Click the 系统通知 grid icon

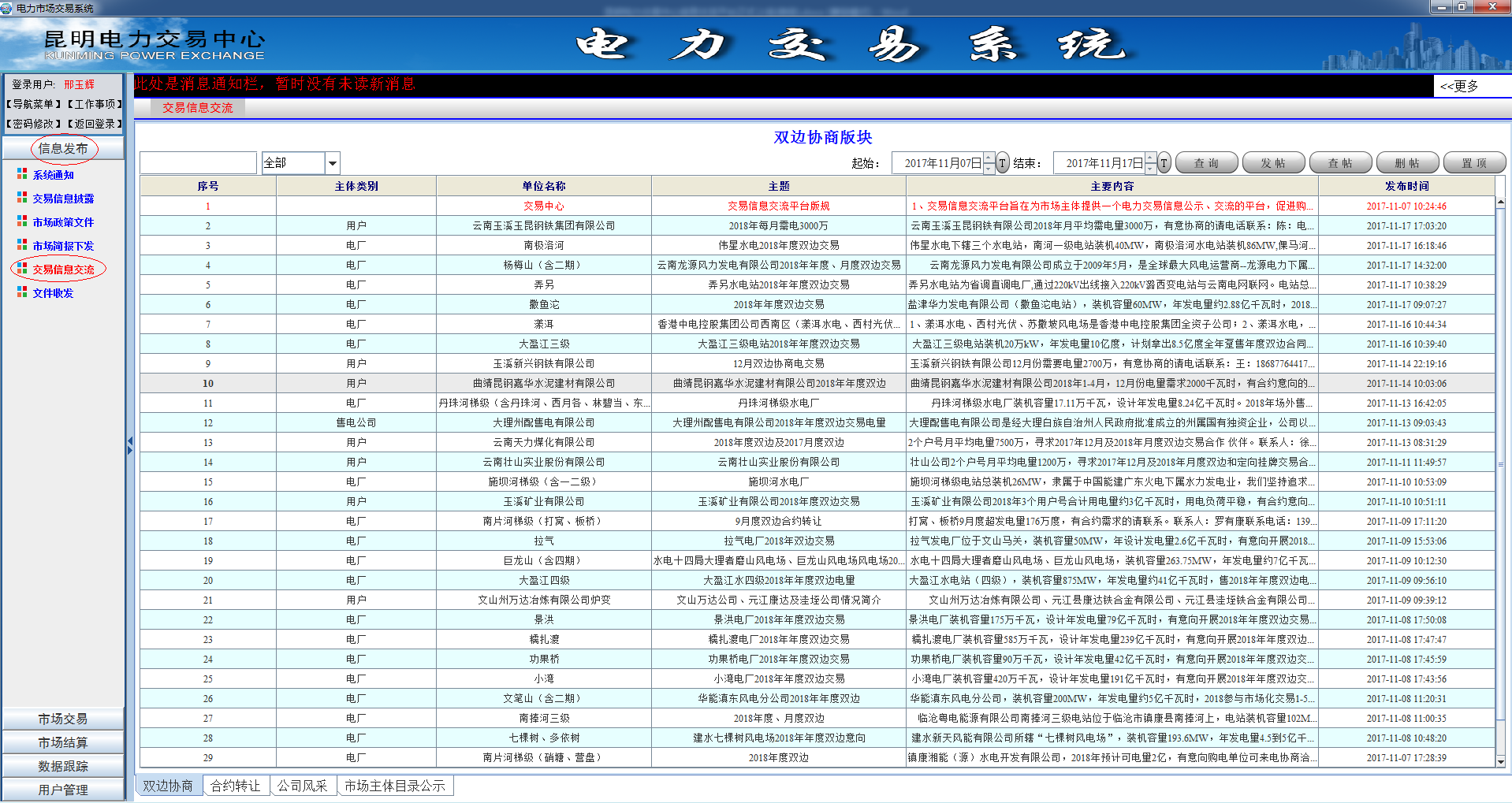[22, 174]
